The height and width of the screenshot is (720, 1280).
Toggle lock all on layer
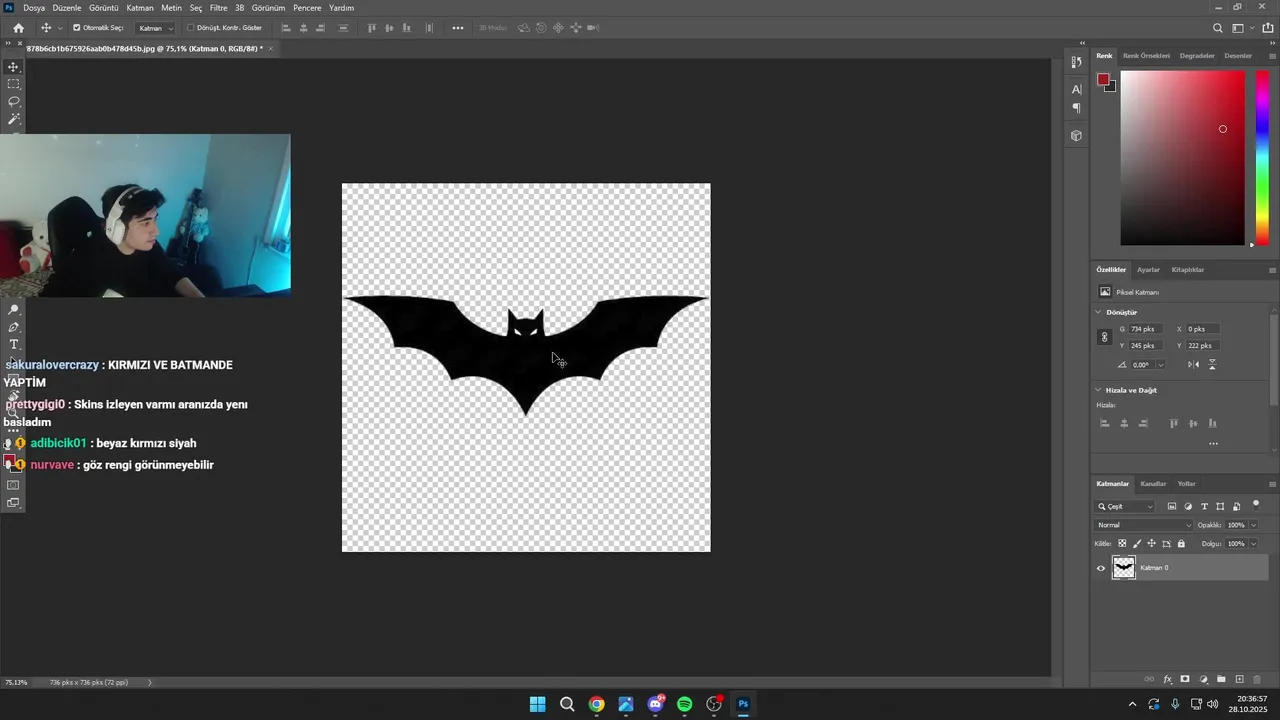pyautogui.click(x=1181, y=544)
